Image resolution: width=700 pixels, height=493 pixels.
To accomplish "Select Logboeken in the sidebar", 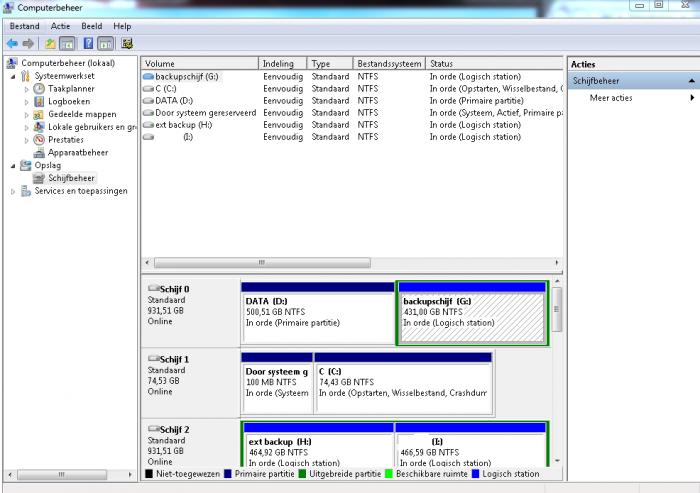I will [68, 101].
